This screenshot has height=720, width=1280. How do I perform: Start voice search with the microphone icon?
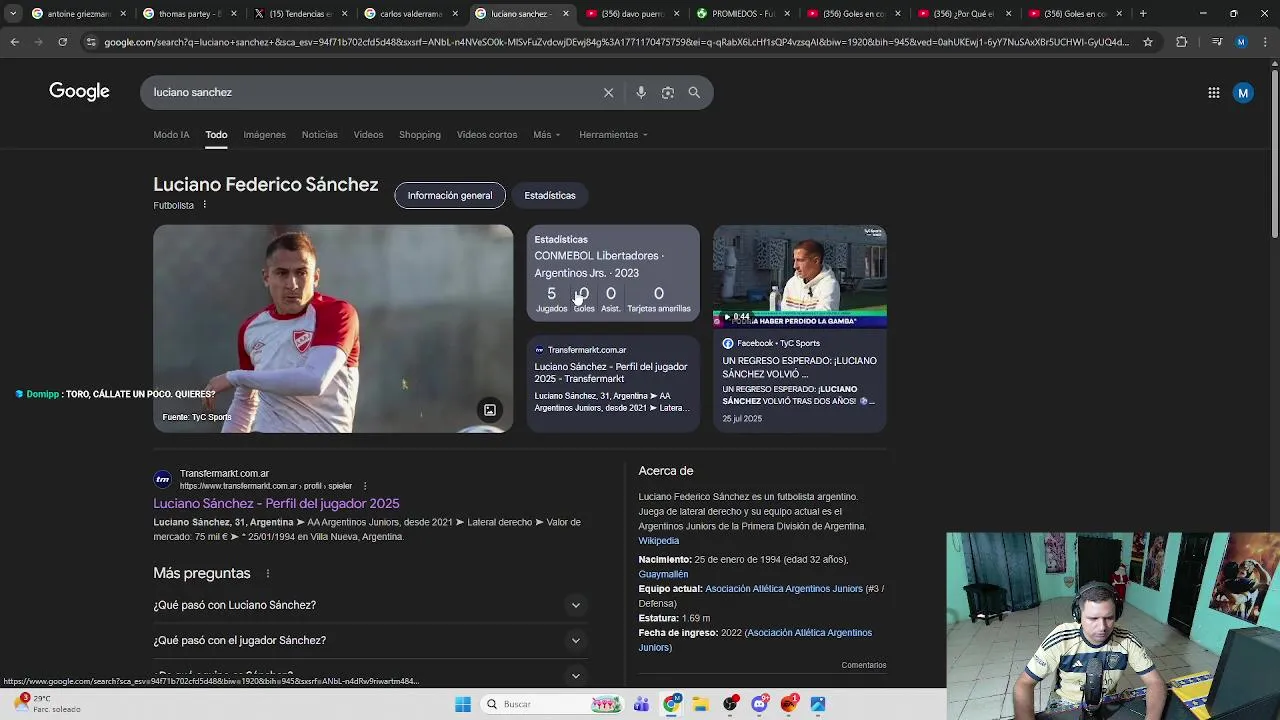[x=641, y=92]
